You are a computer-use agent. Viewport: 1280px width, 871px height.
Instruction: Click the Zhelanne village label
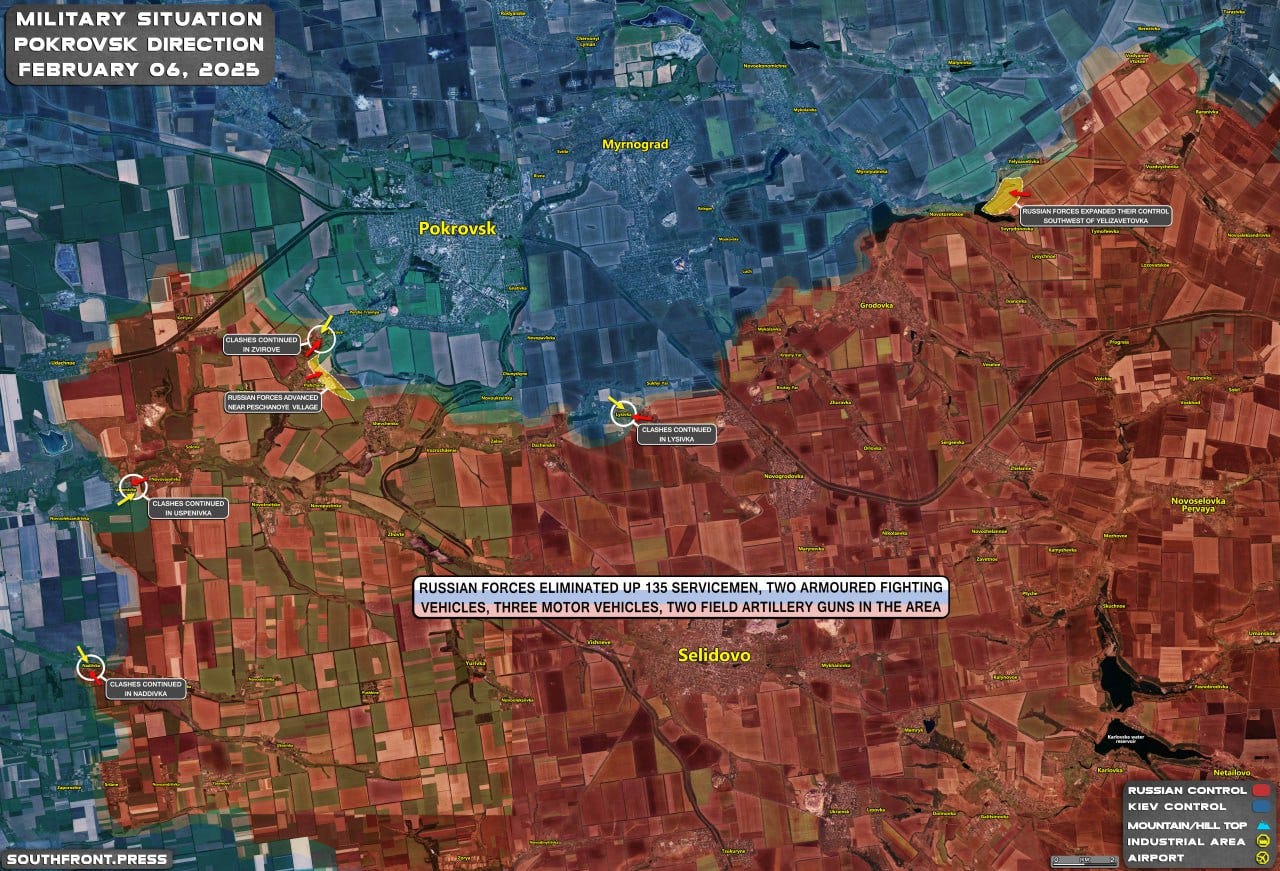(1022, 468)
